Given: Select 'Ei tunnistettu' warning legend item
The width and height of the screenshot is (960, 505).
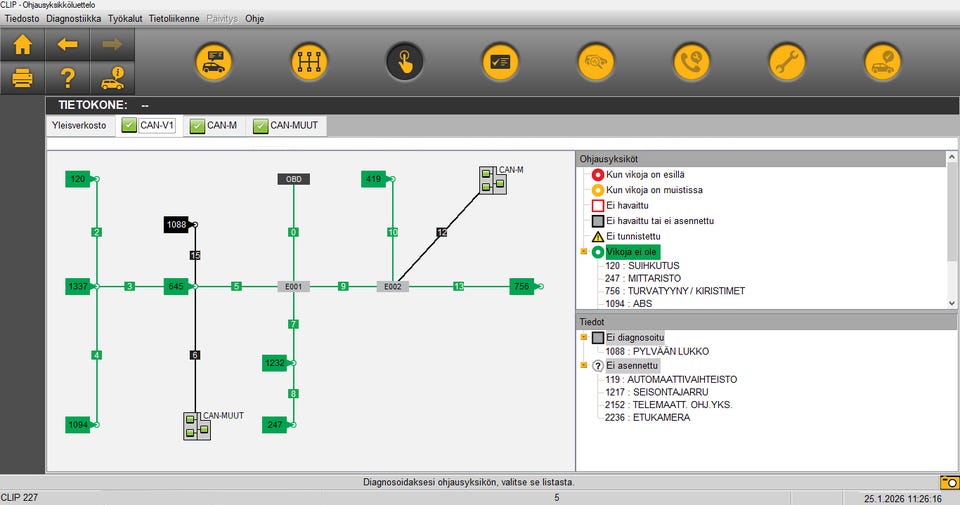Looking at the screenshot, I should 633,236.
